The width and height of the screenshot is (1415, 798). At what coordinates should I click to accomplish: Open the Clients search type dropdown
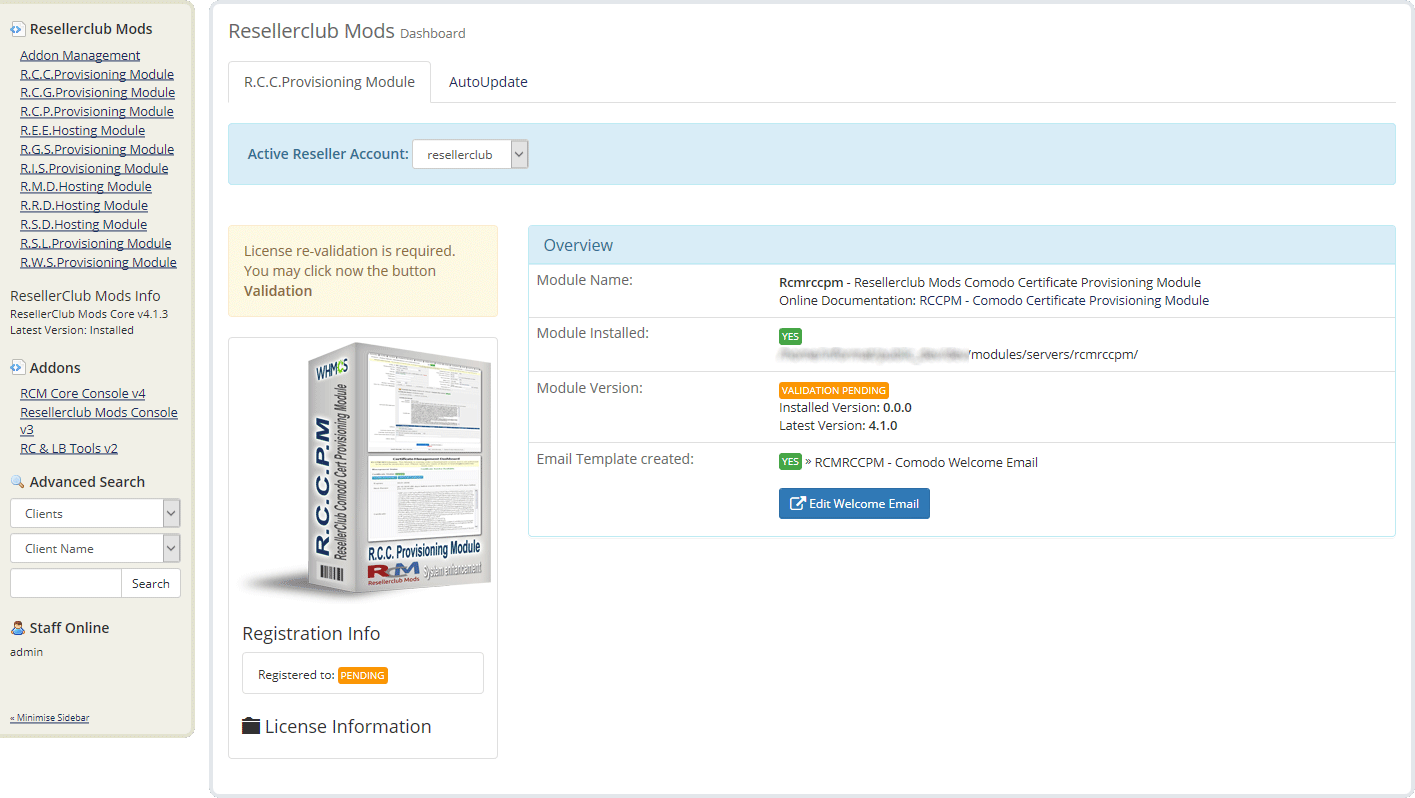point(95,513)
